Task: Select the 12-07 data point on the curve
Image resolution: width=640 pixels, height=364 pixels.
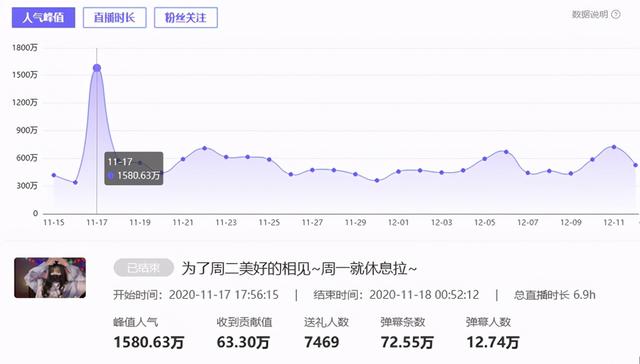Action: (528, 173)
